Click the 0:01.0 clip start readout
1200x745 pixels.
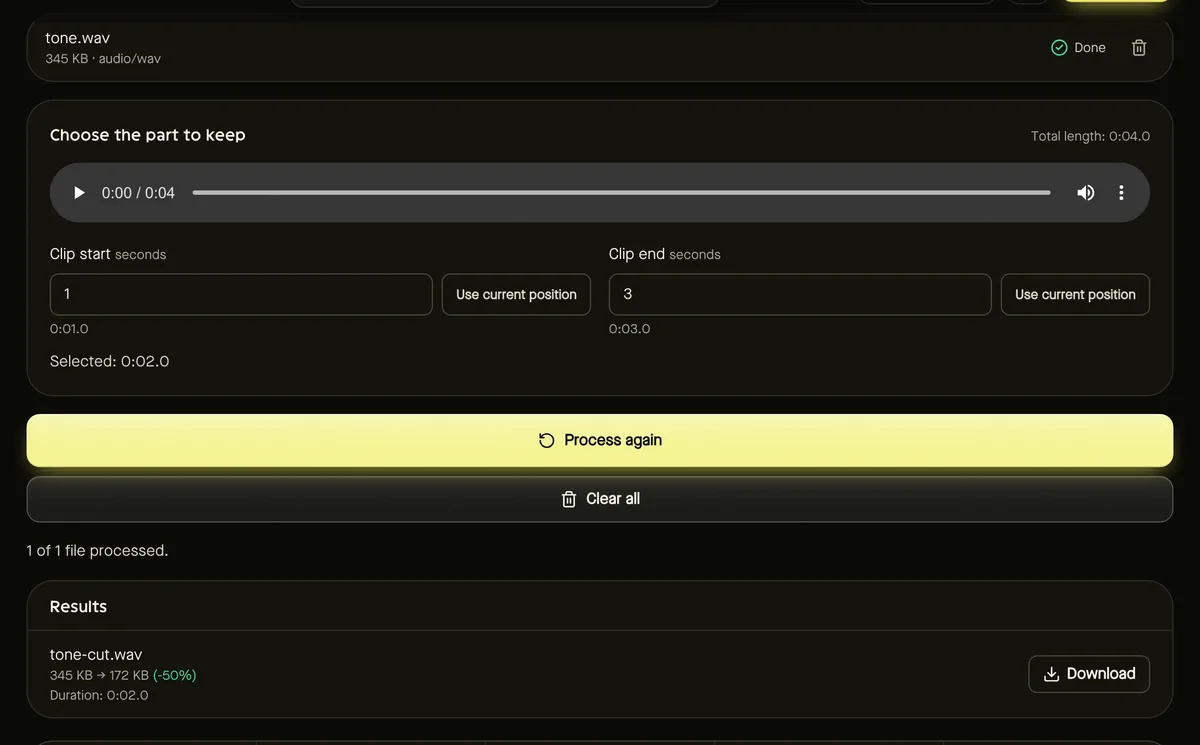(x=69, y=329)
